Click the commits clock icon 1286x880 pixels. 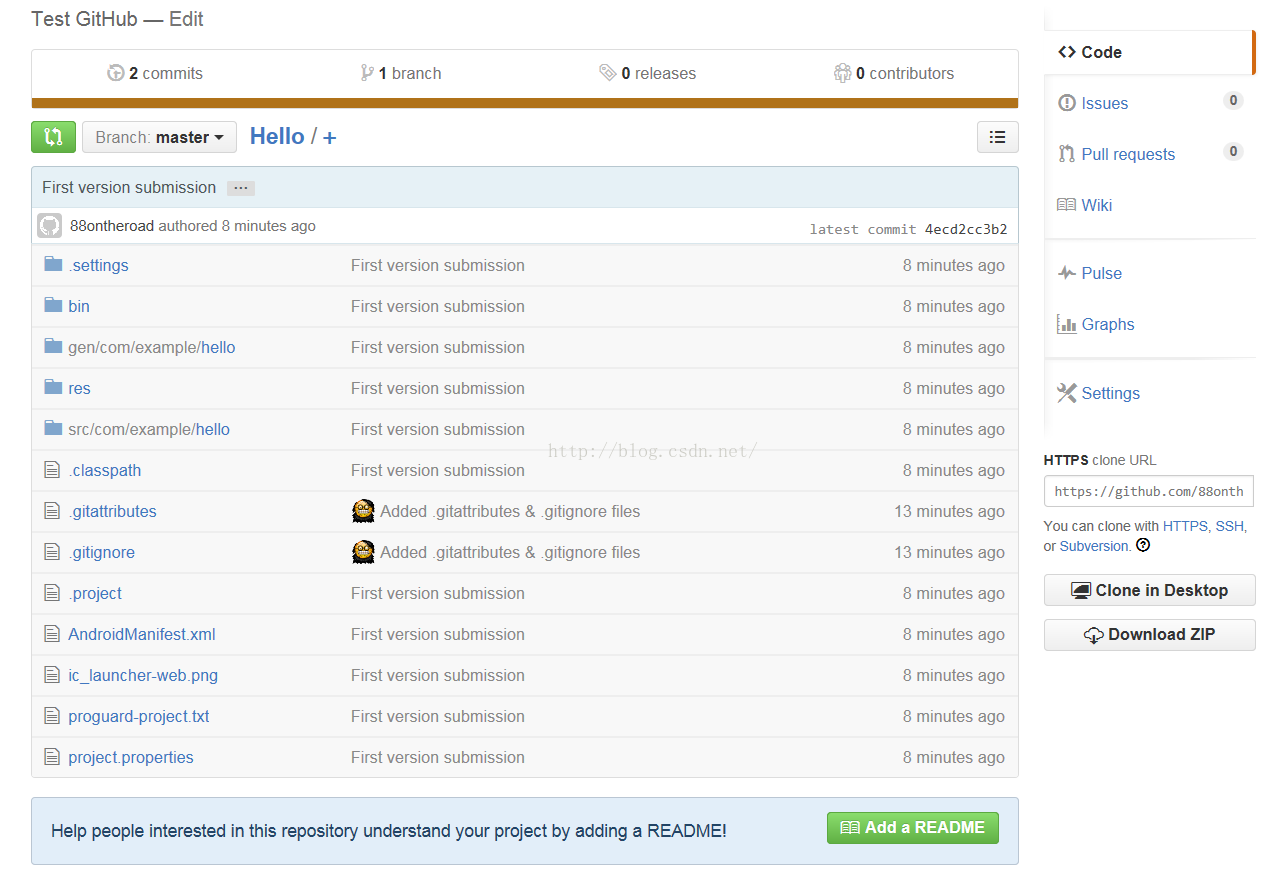tap(116, 73)
